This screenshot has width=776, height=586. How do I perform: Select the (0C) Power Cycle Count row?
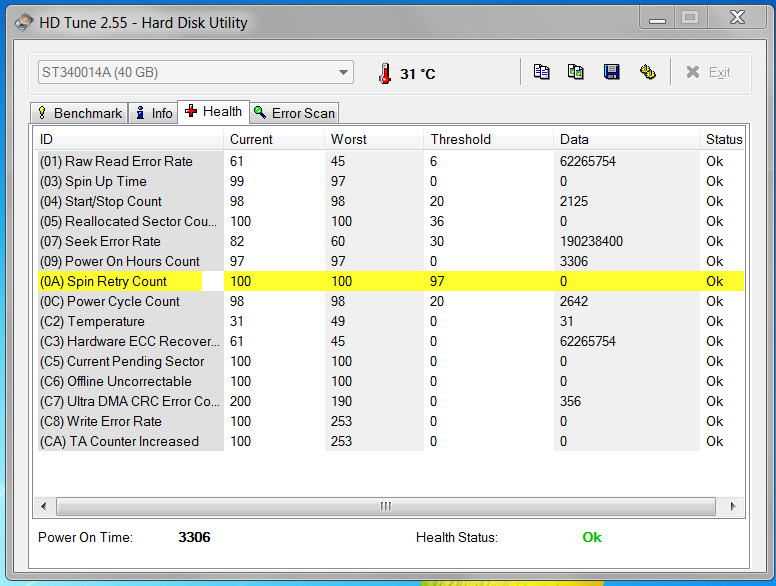click(391, 301)
